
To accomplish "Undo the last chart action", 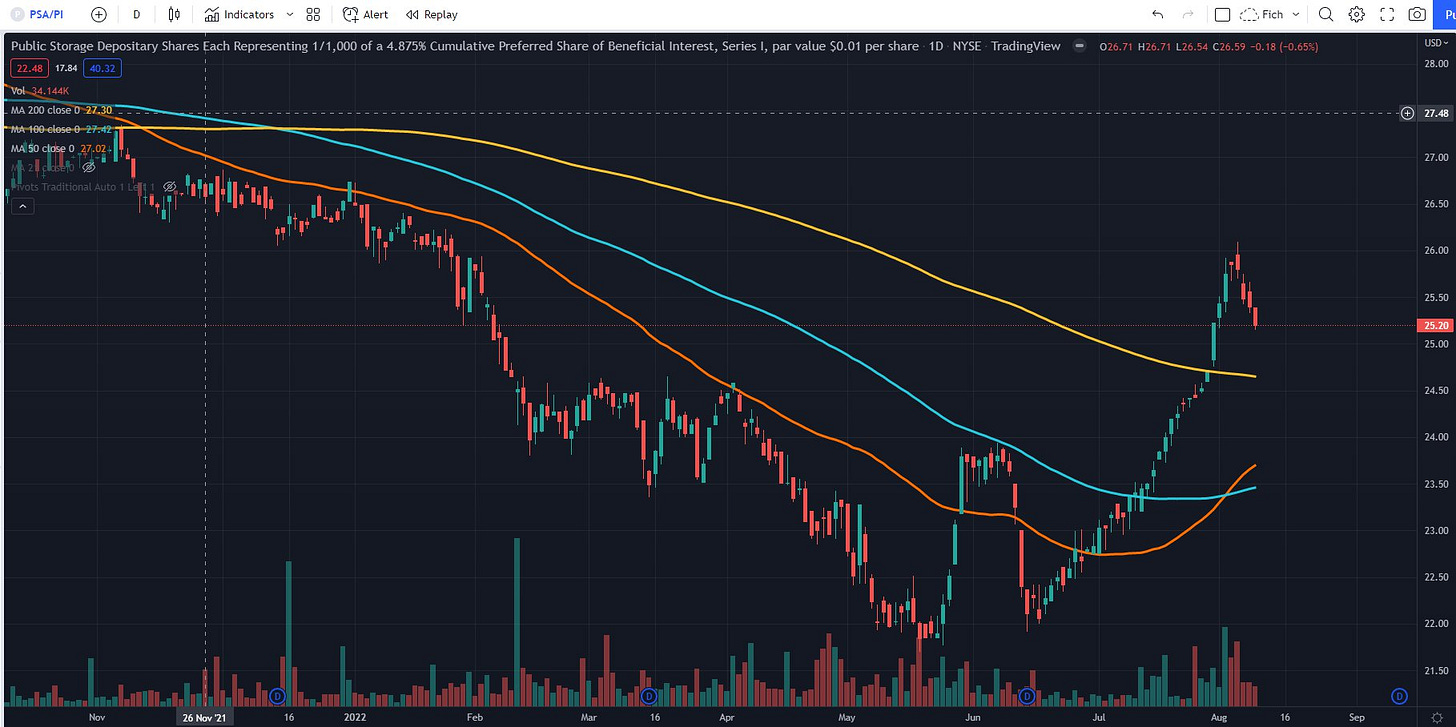I will click(1158, 14).
